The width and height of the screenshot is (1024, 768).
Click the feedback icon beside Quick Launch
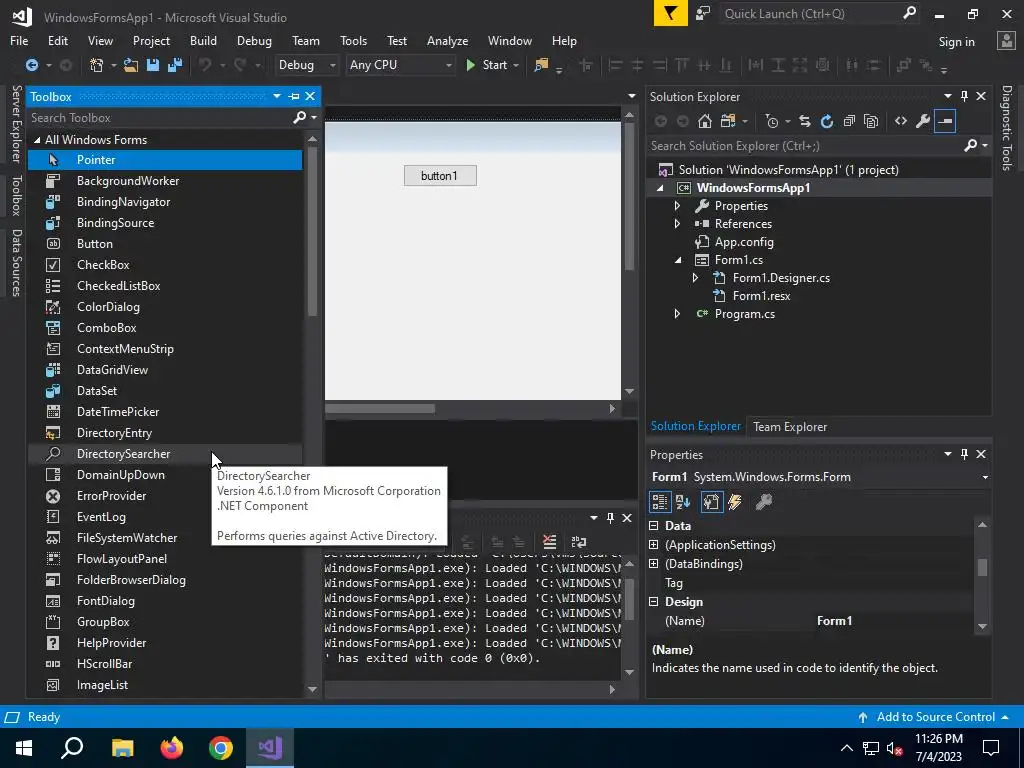pyautogui.click(x=703, y=14)
